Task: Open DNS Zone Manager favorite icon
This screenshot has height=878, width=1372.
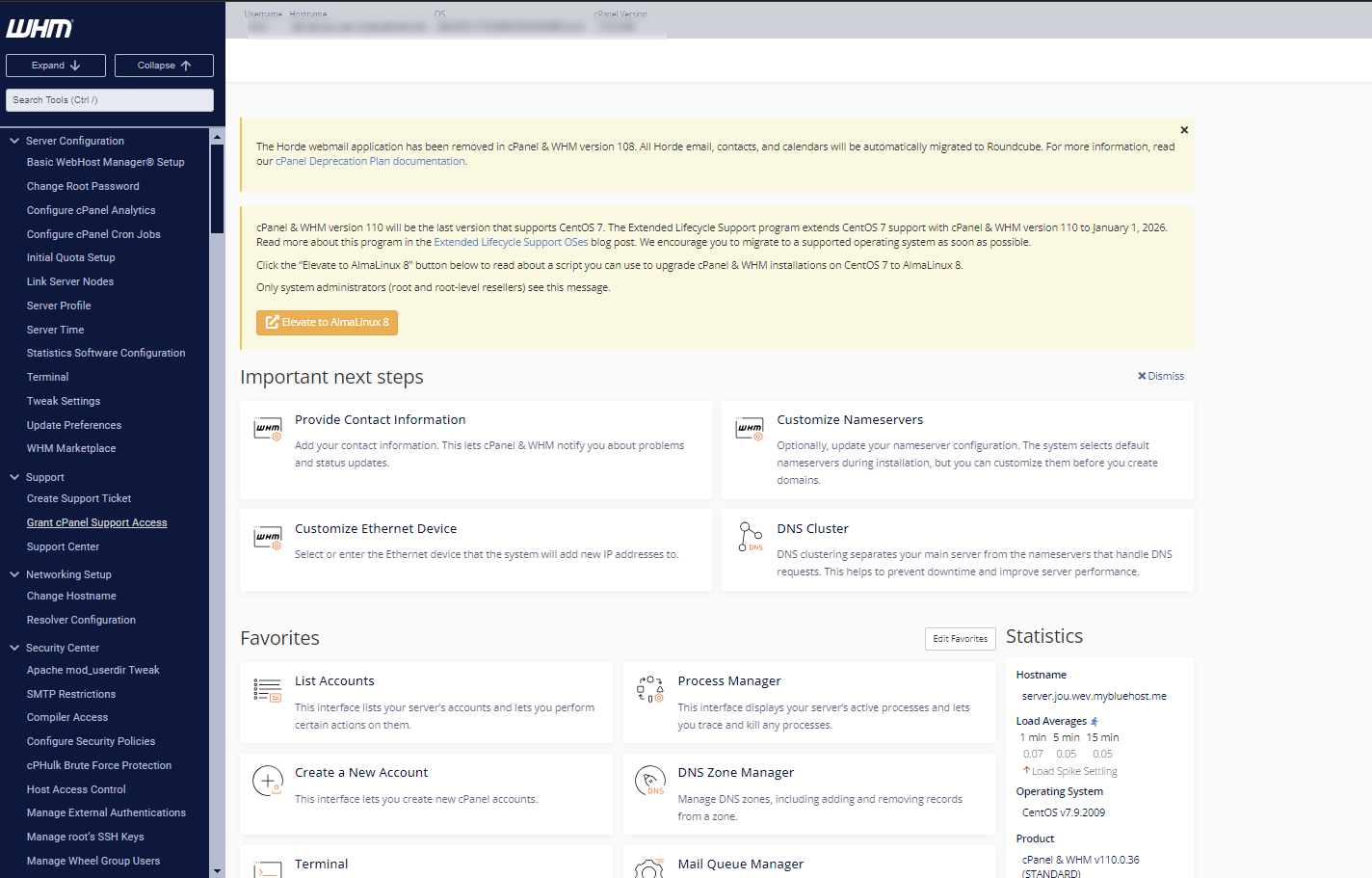Action: click(650, 781)
